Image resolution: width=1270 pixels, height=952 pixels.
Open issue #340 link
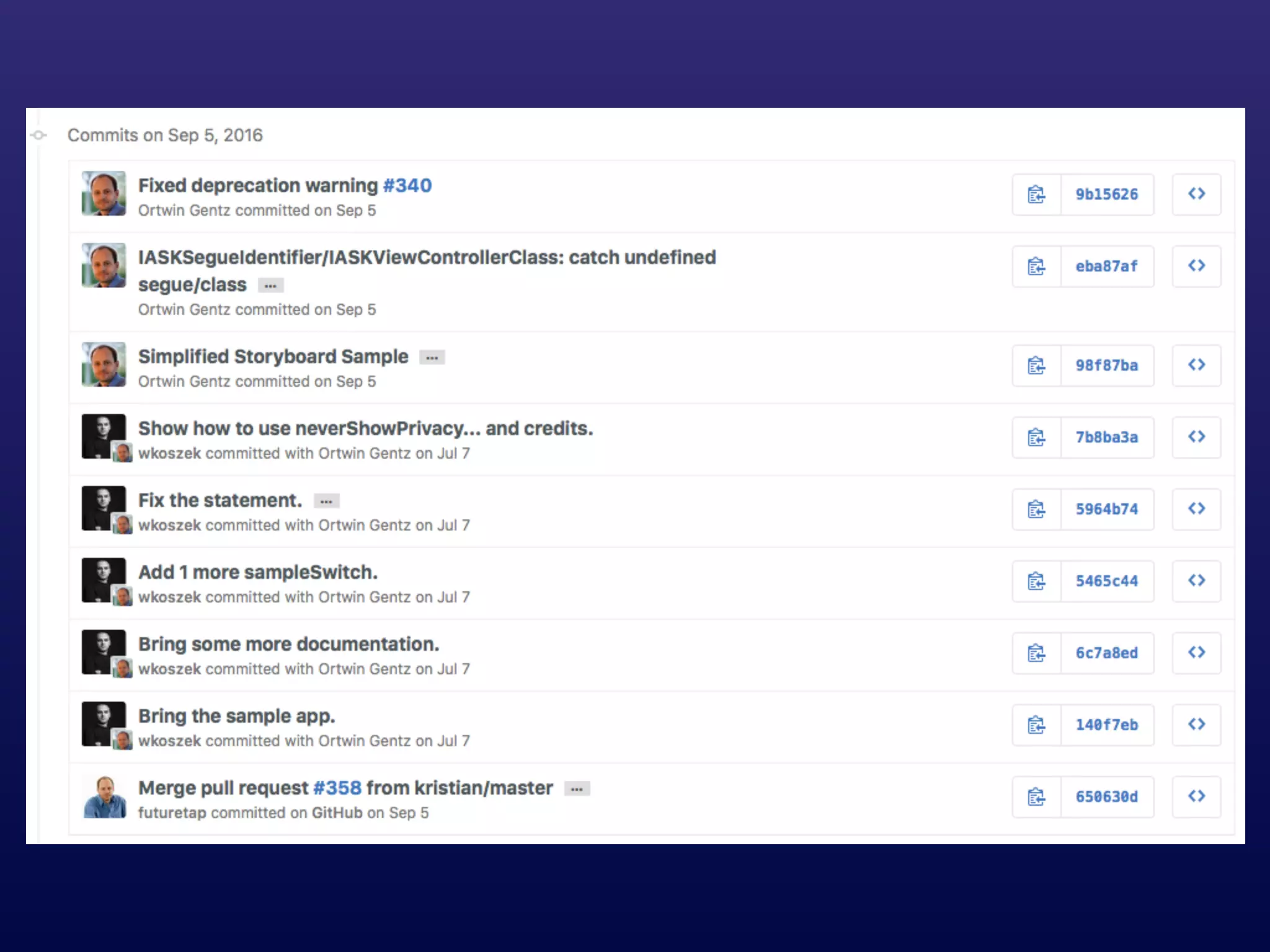click(x=407, y=185)
